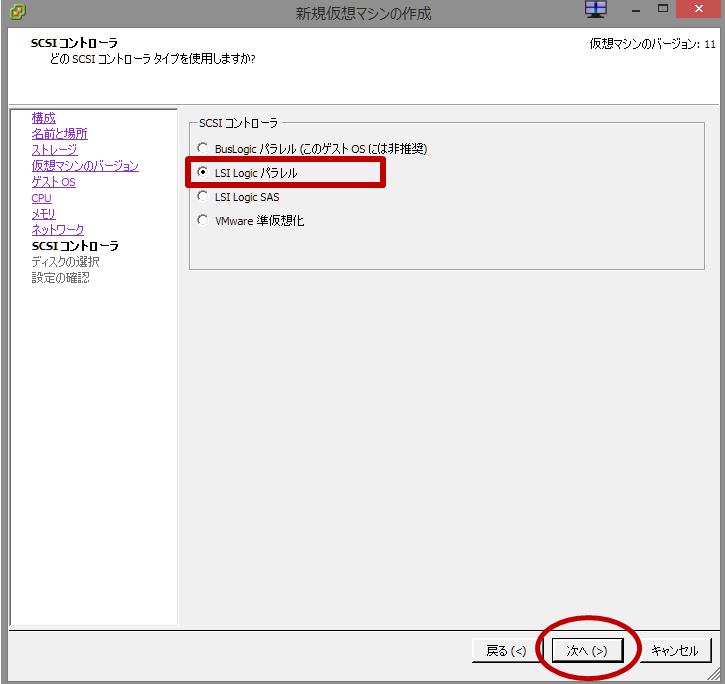Open the CPU step link
The height and width of the screenshot is (684, 725).
coord(41,198)
